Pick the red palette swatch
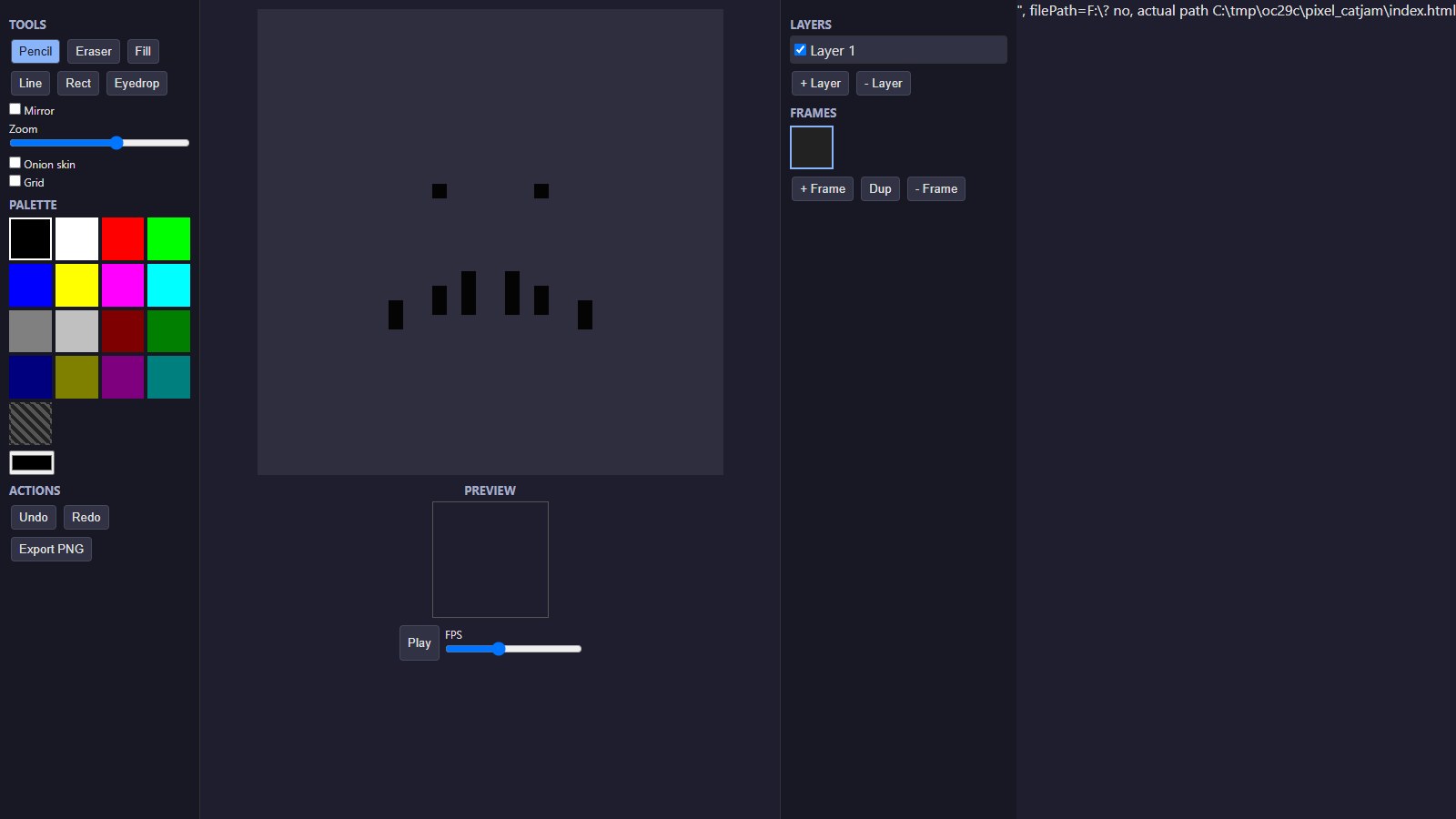This screenshot has height=819, width=1456. 123,238
